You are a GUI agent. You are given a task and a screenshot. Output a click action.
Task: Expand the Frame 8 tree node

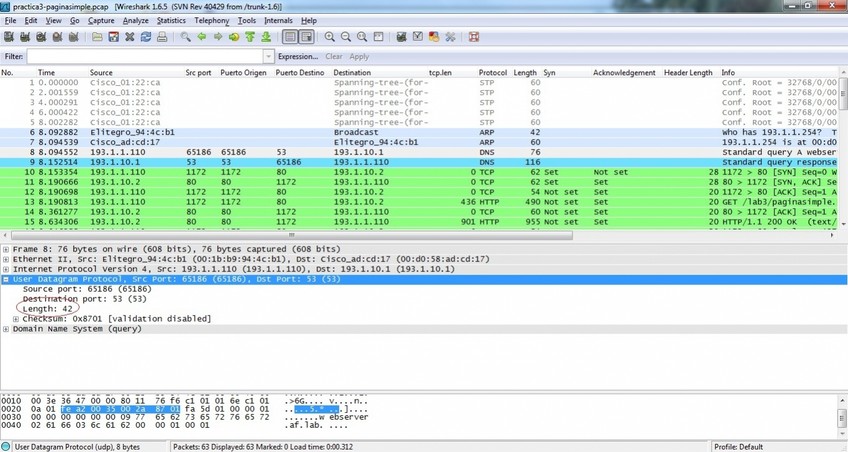point(7,249)
